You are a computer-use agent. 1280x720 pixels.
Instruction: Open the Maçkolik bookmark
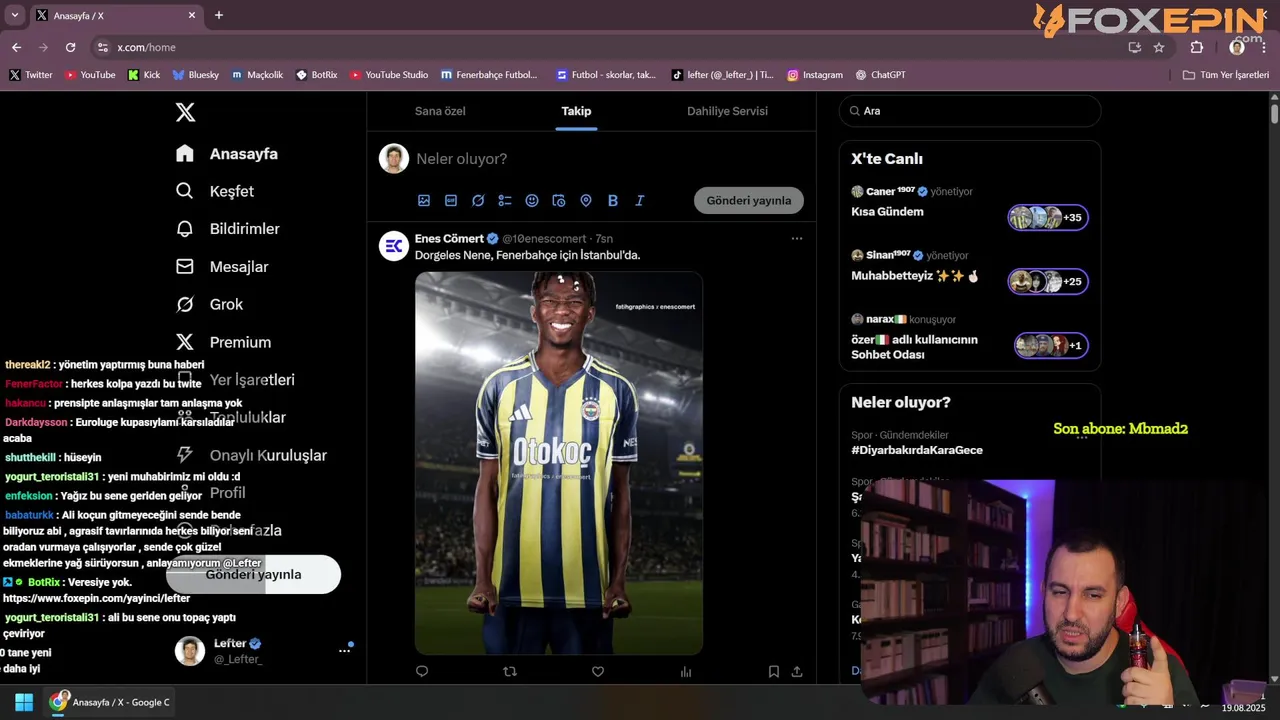click(257, 75)
